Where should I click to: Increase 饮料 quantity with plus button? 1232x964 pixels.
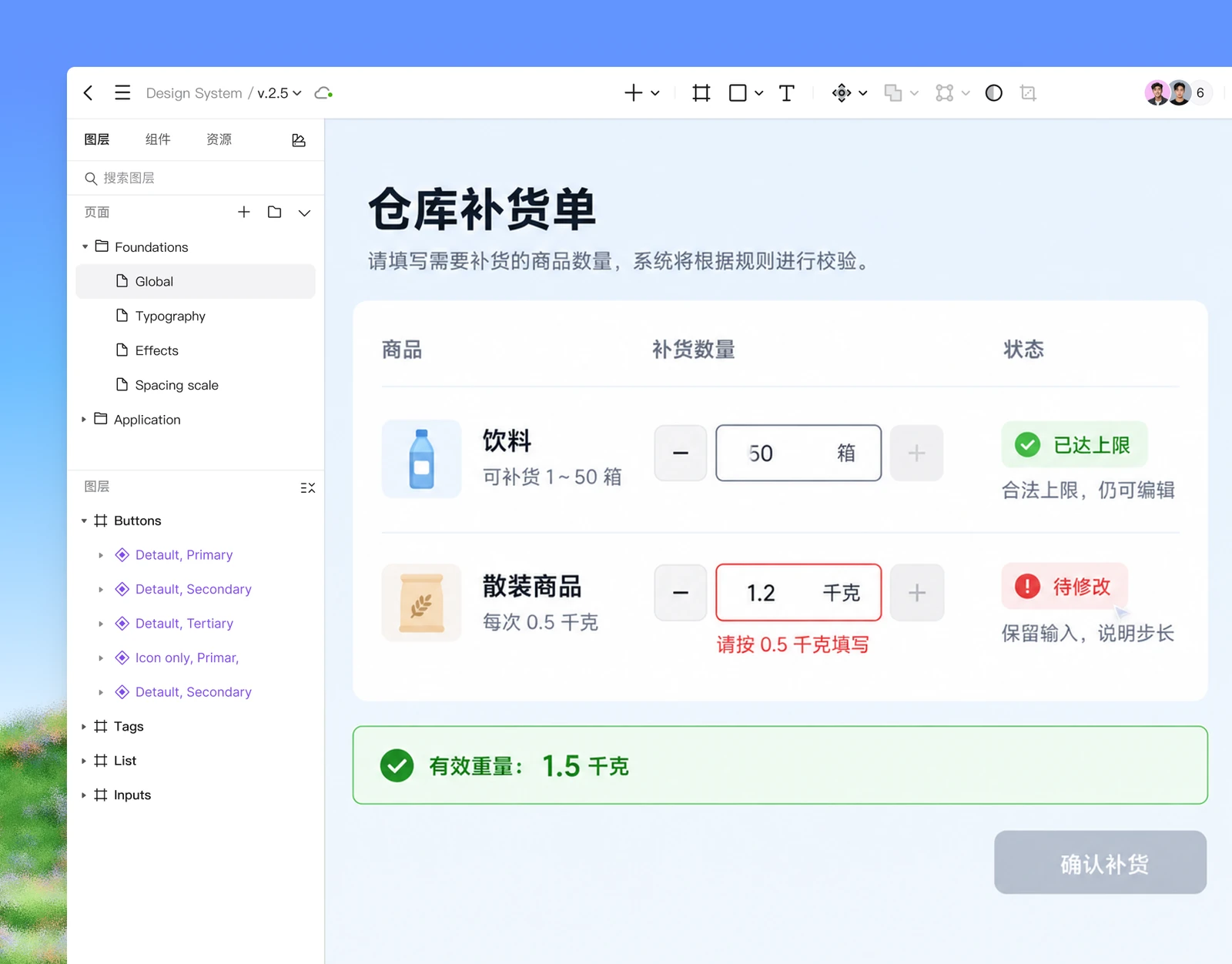[916, 453]
